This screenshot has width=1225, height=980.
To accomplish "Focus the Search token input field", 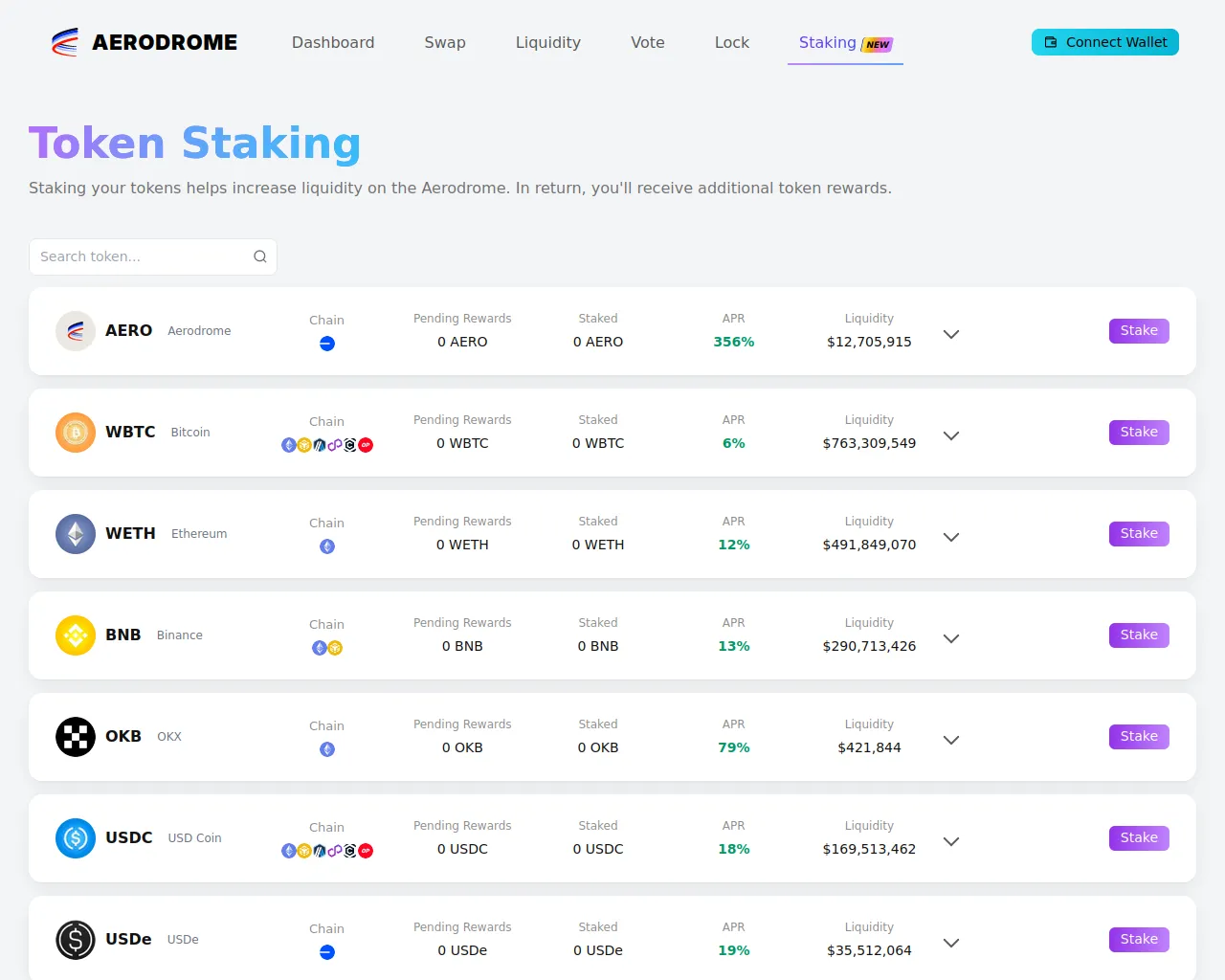I will pos(153,256).
